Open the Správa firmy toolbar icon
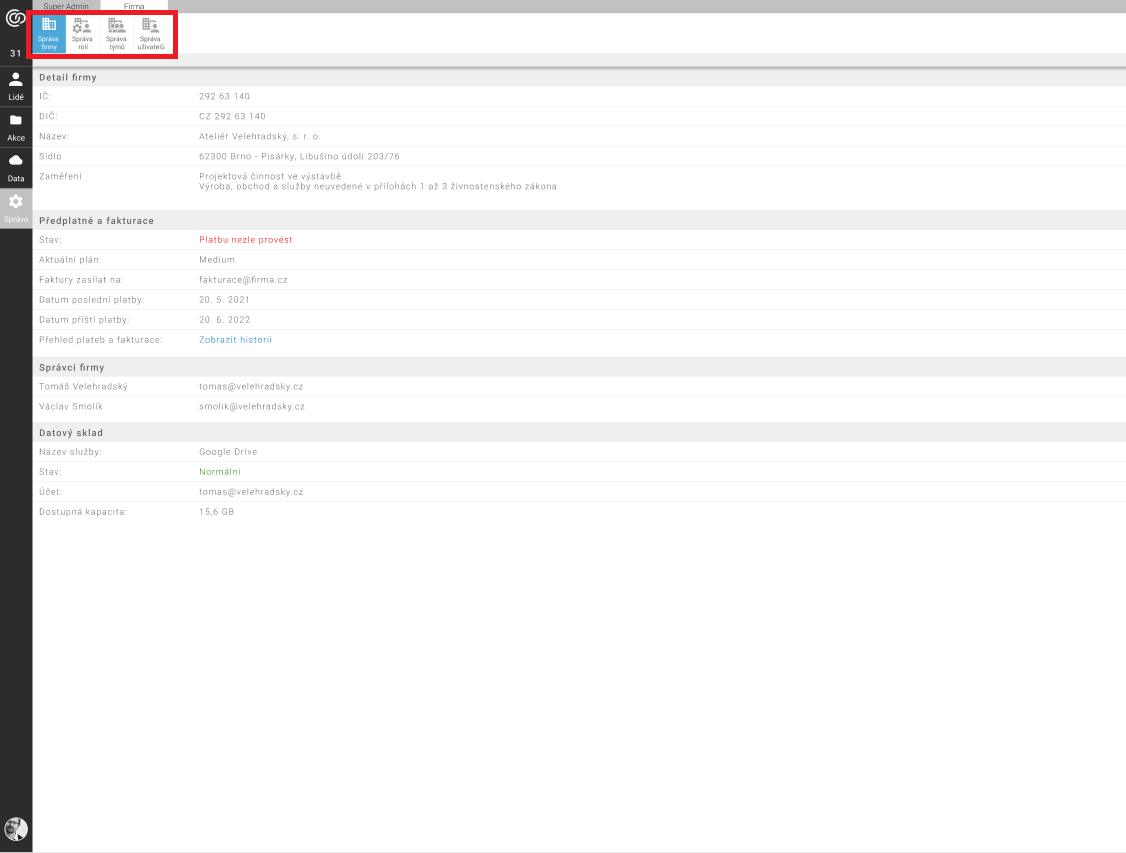This screenshot has height=853, width=1126. pos(48,34)
